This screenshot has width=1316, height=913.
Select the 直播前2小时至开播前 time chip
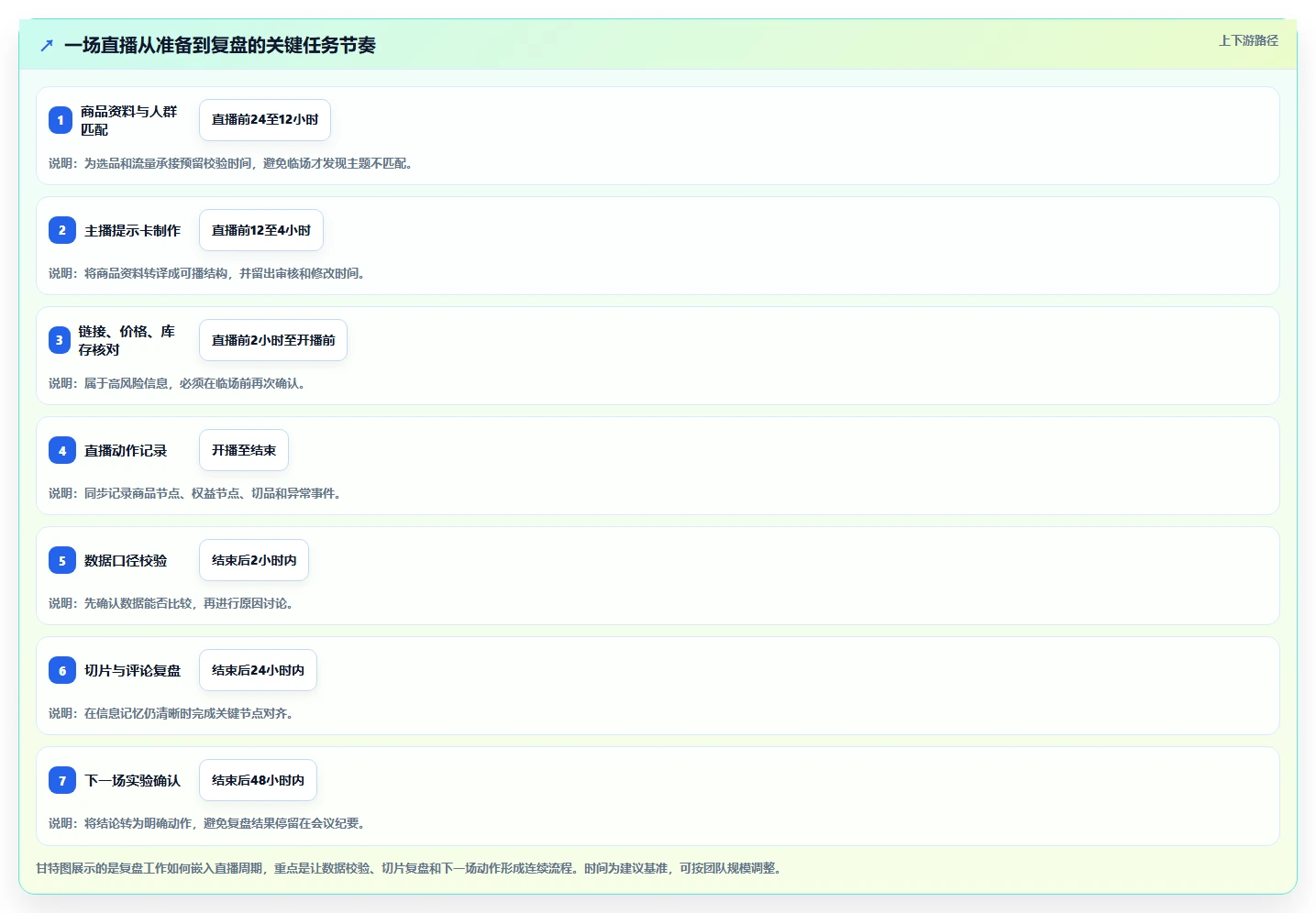click(x=273, y=340)
